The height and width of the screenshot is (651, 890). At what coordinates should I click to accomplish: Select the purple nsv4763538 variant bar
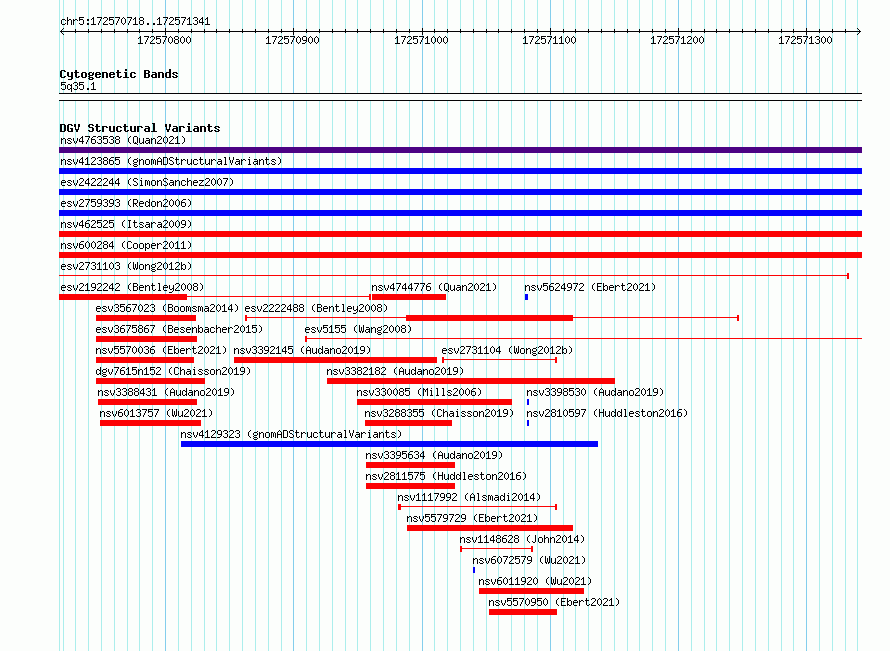click(x=460, y=150)
